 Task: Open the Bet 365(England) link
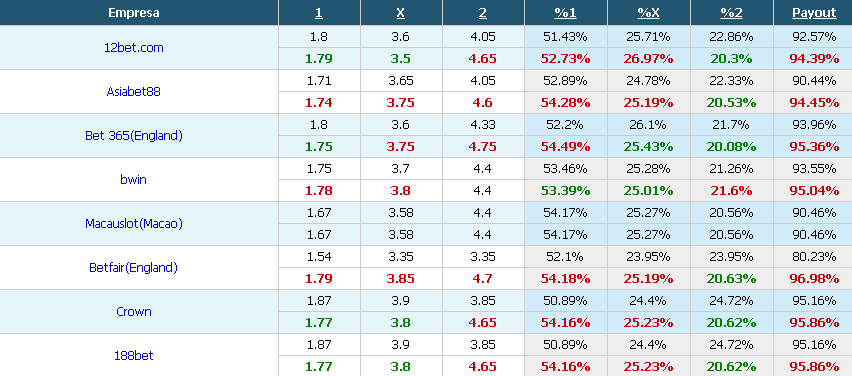134,135
